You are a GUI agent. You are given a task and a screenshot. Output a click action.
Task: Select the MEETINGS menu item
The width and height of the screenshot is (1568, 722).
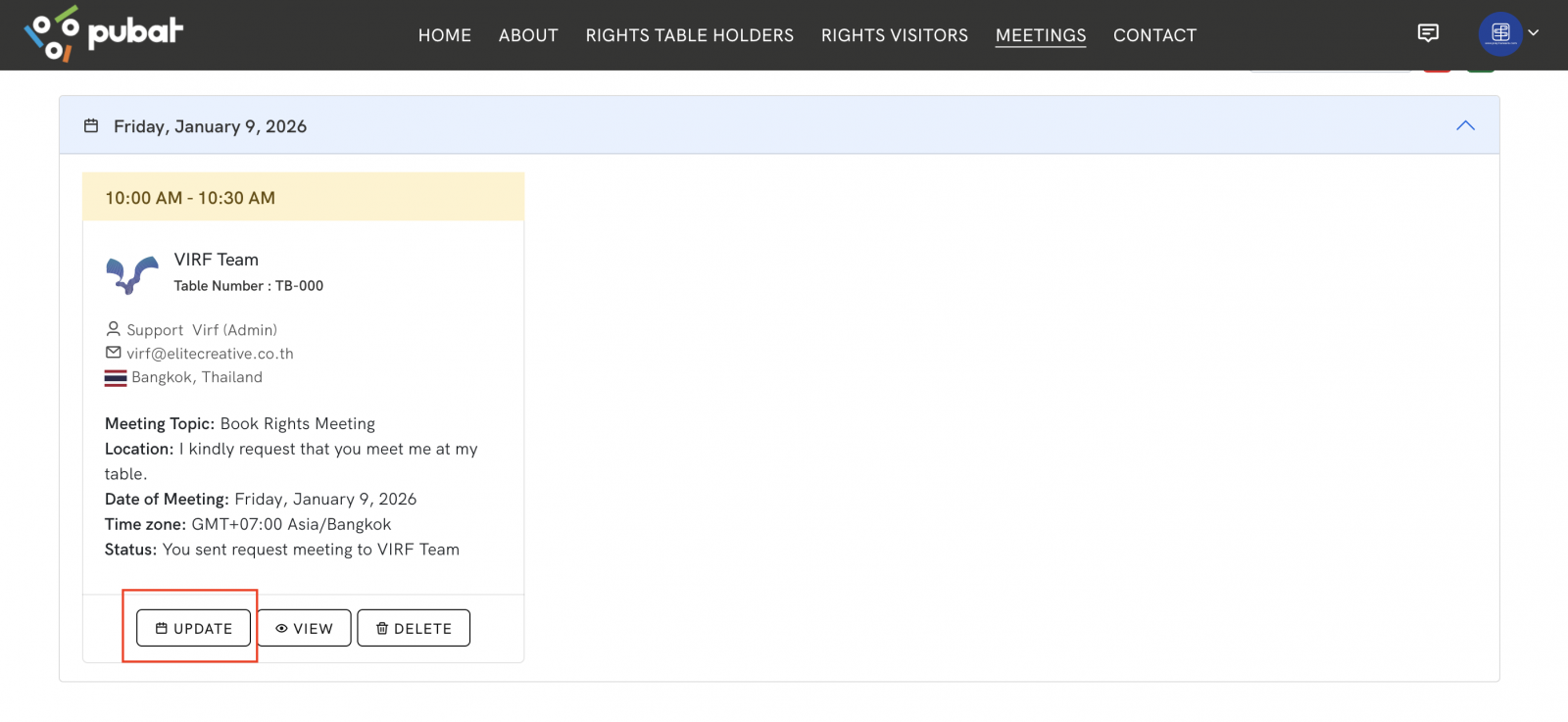pyautogui.click(x=1041, y=35)
